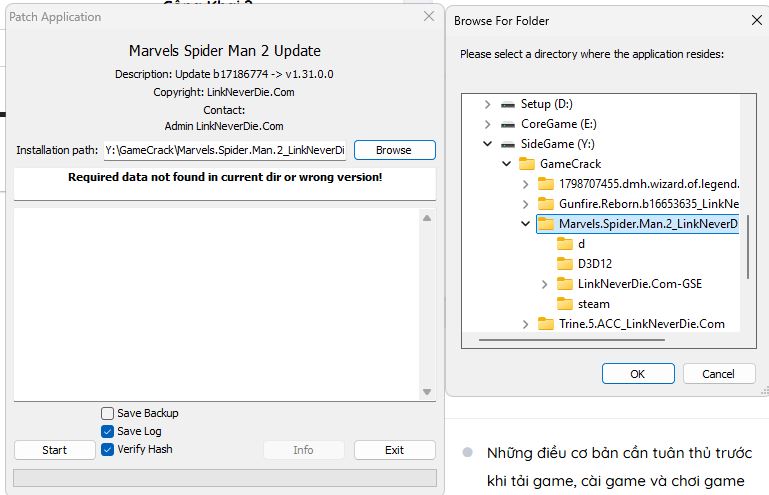Viewport: 769px width, 495px height.
Task: Click the Installation path text field
Action: [x=225, y=150]
